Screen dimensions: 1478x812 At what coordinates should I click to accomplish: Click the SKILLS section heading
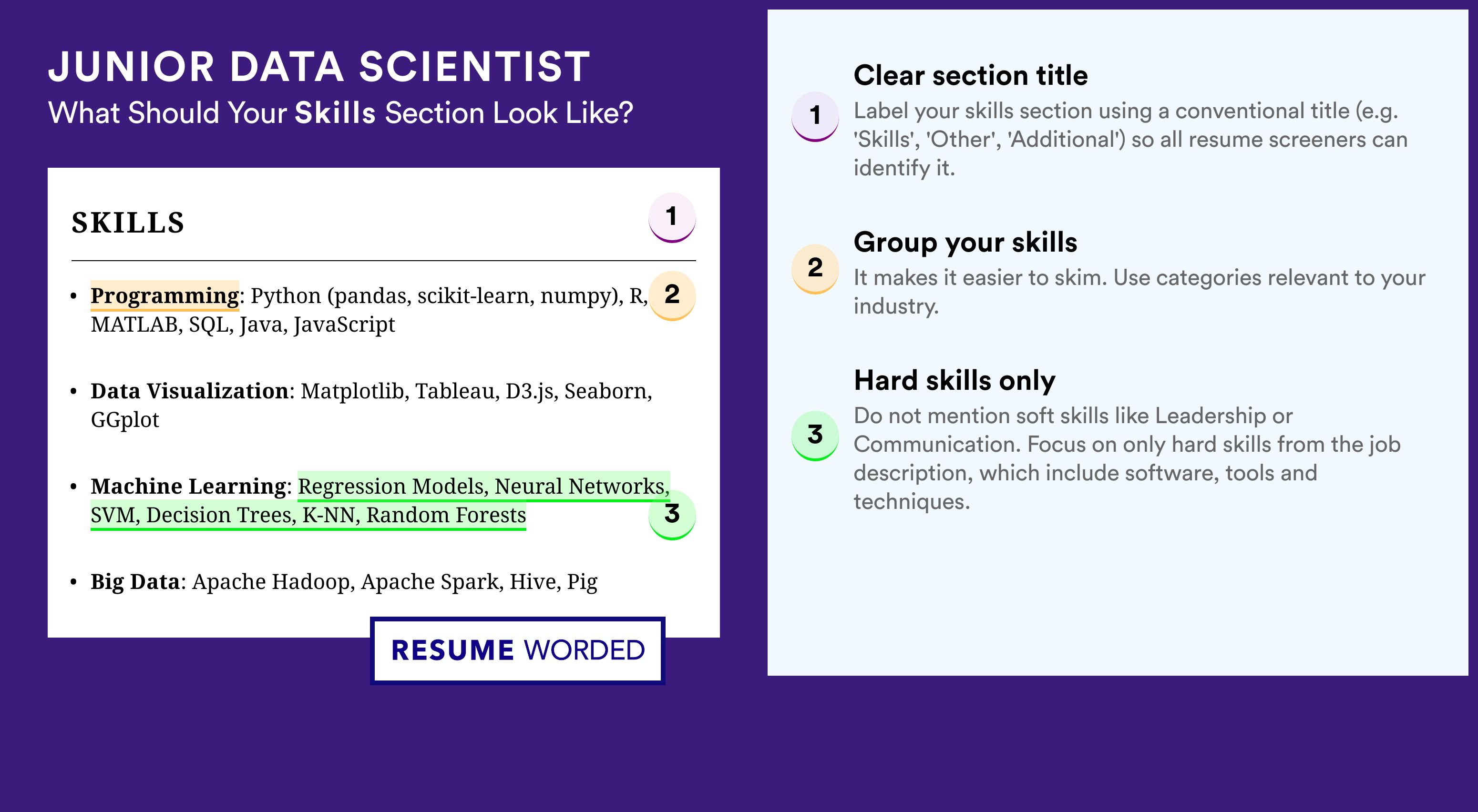128,223
